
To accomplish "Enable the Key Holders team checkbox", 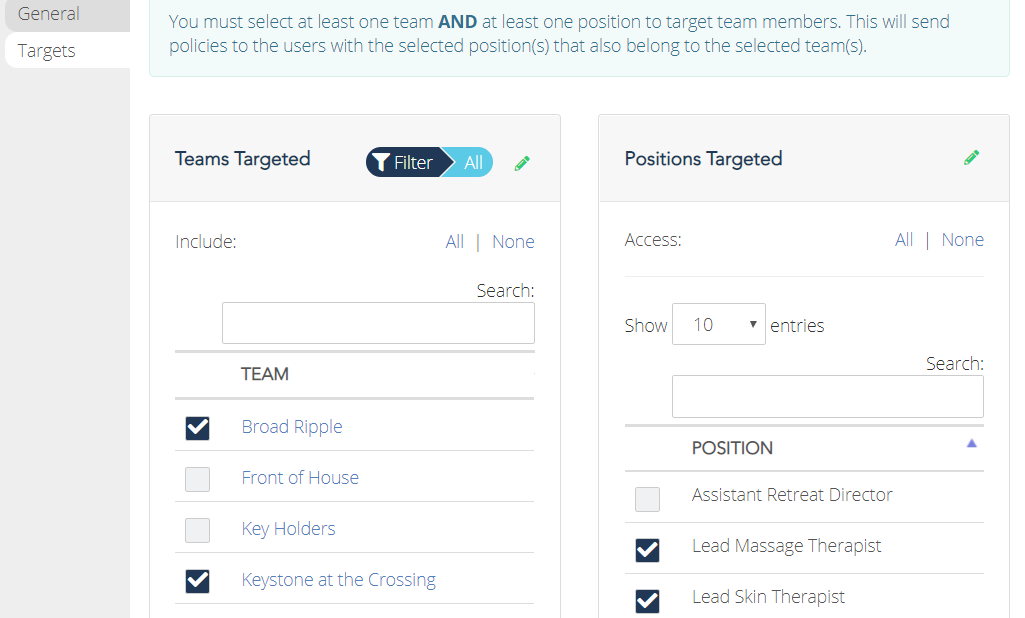I will [x=197, y=530].
